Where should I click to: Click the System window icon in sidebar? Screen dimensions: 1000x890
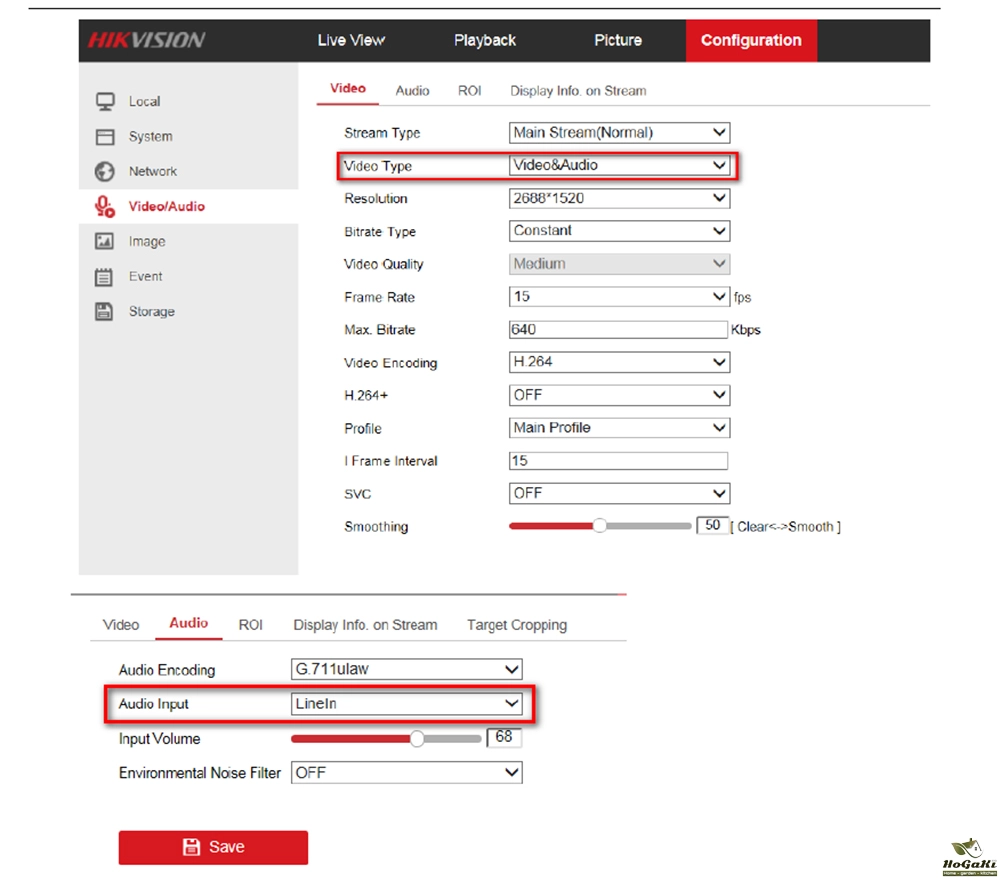click(104, 137)
